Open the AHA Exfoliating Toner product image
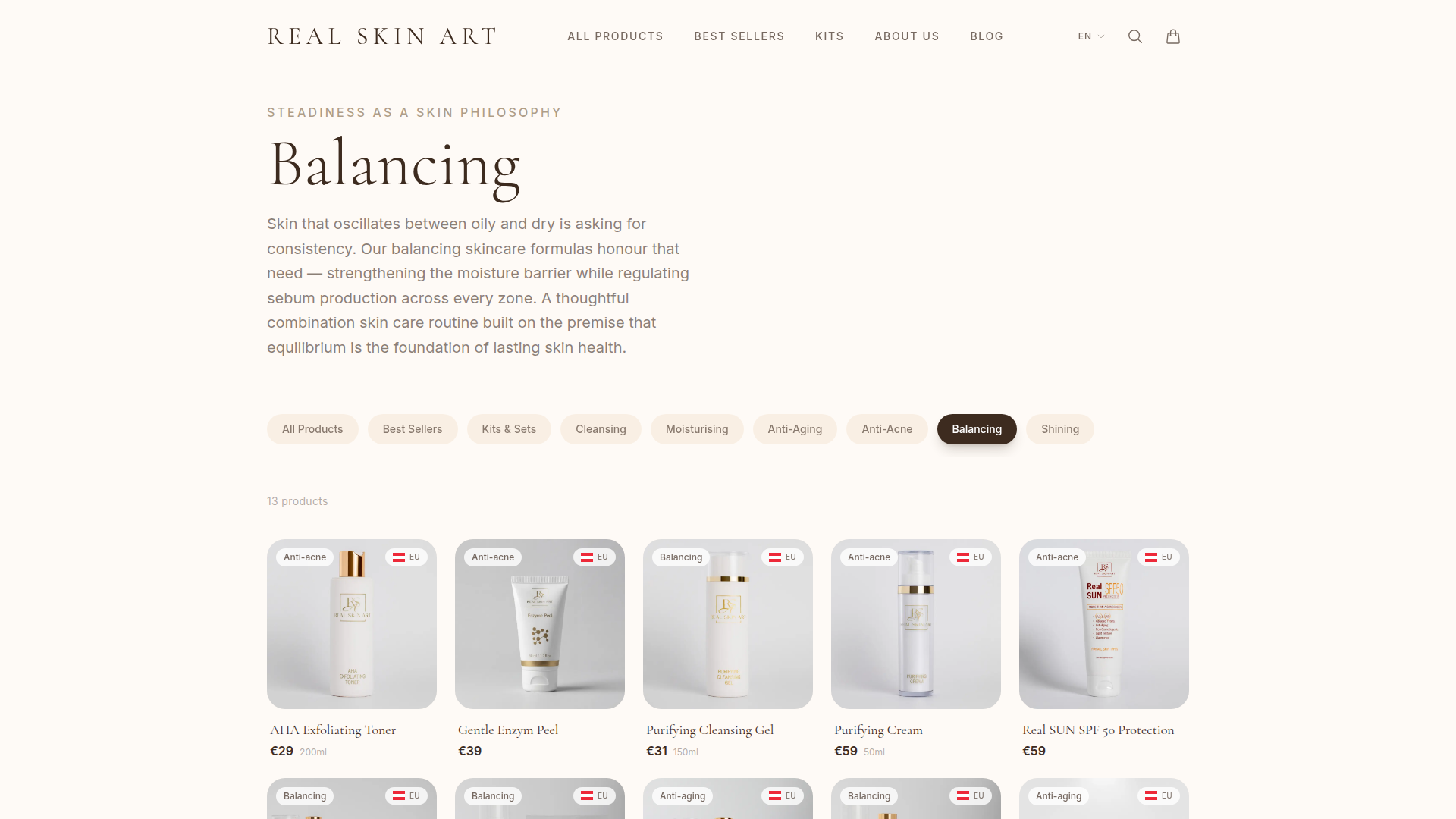The width and height of the screenshot is (1456, 819). pos(352,624)
